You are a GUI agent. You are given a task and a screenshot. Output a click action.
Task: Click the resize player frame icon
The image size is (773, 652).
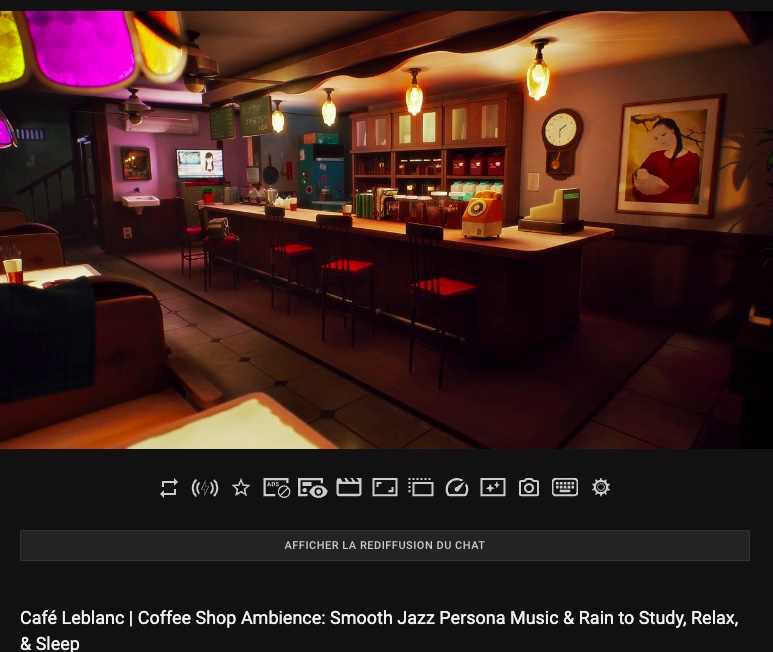click(385, 487)
